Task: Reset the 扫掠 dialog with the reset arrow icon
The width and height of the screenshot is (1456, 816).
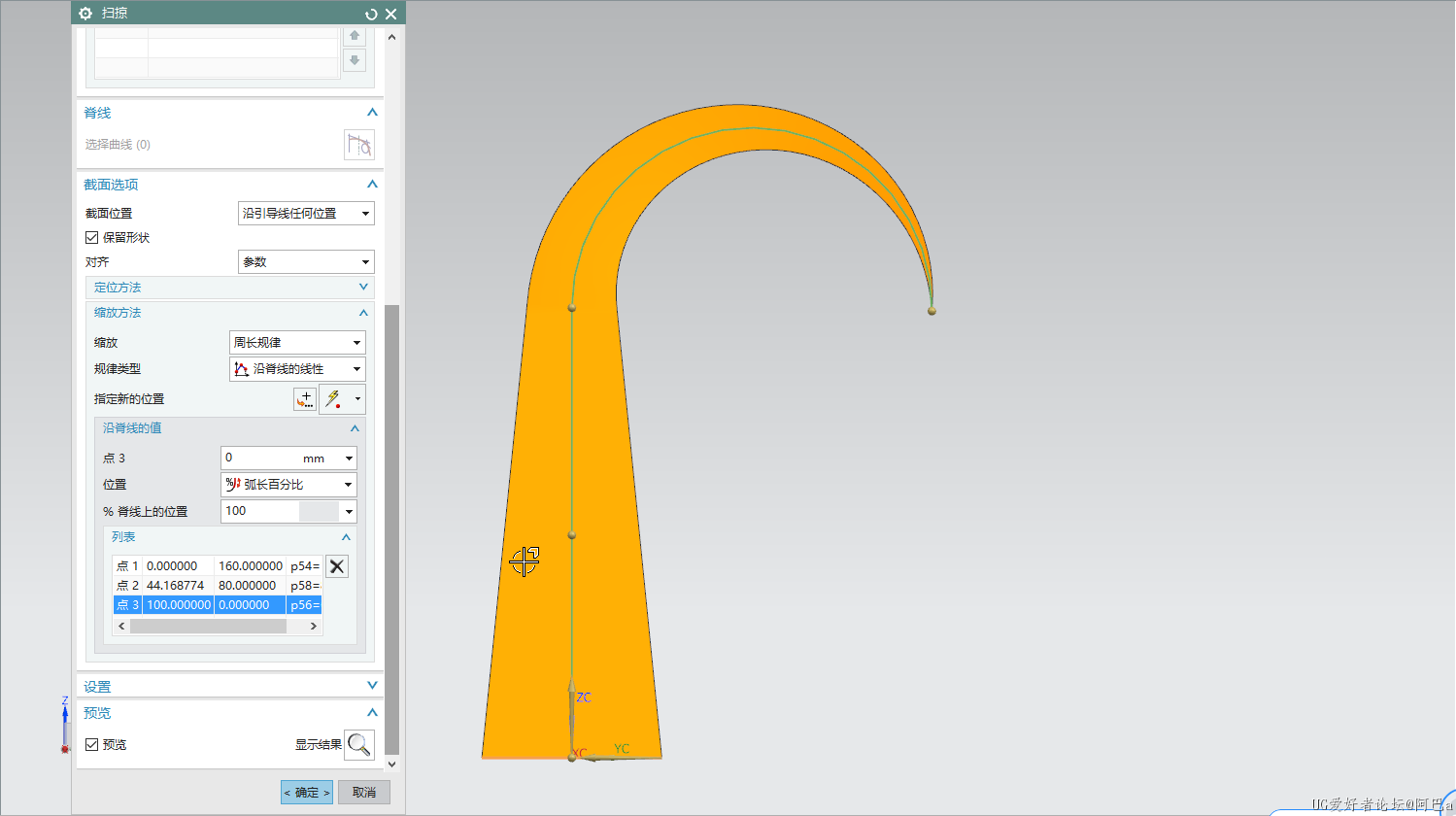Action: (371, 14)
